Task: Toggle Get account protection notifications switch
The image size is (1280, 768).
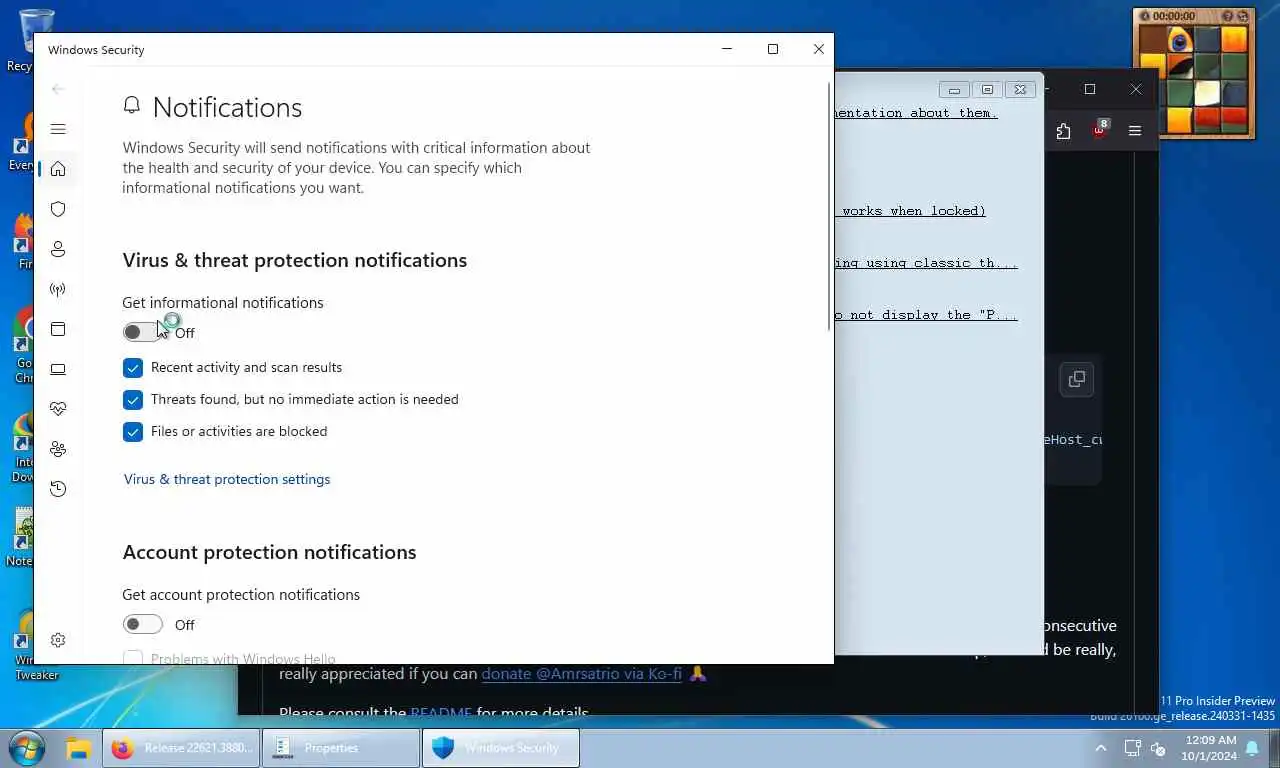Action: coord(142,624)
